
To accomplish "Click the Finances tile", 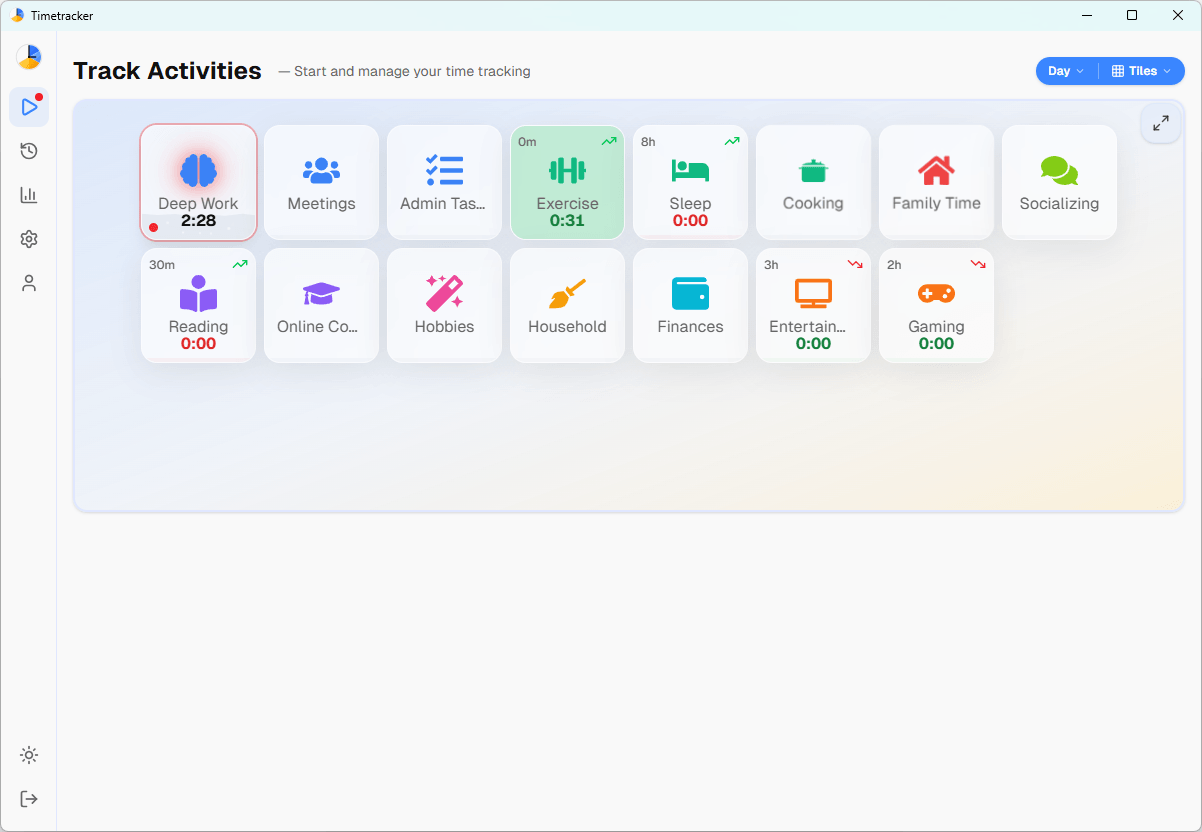I will pyautogui.click(x=690, y=305).
